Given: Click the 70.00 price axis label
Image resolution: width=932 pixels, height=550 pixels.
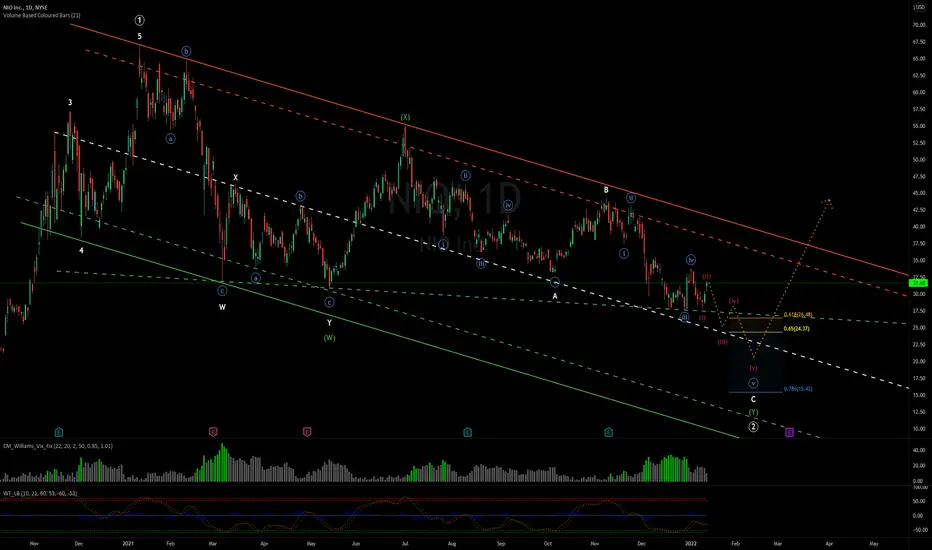Looking at the screenshot, I should pyautogui.click(x=919, y=25).
